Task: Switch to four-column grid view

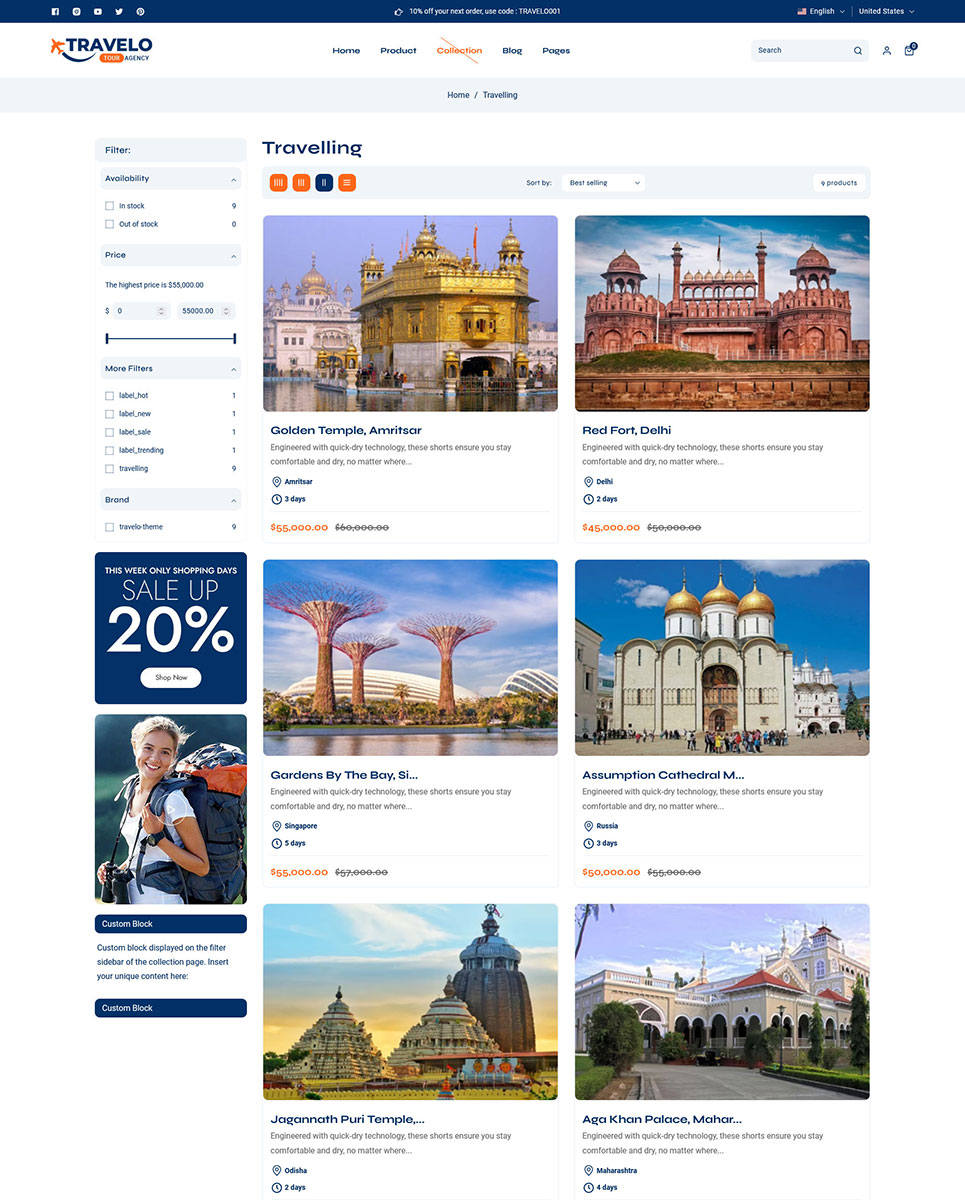Action: 279,183
